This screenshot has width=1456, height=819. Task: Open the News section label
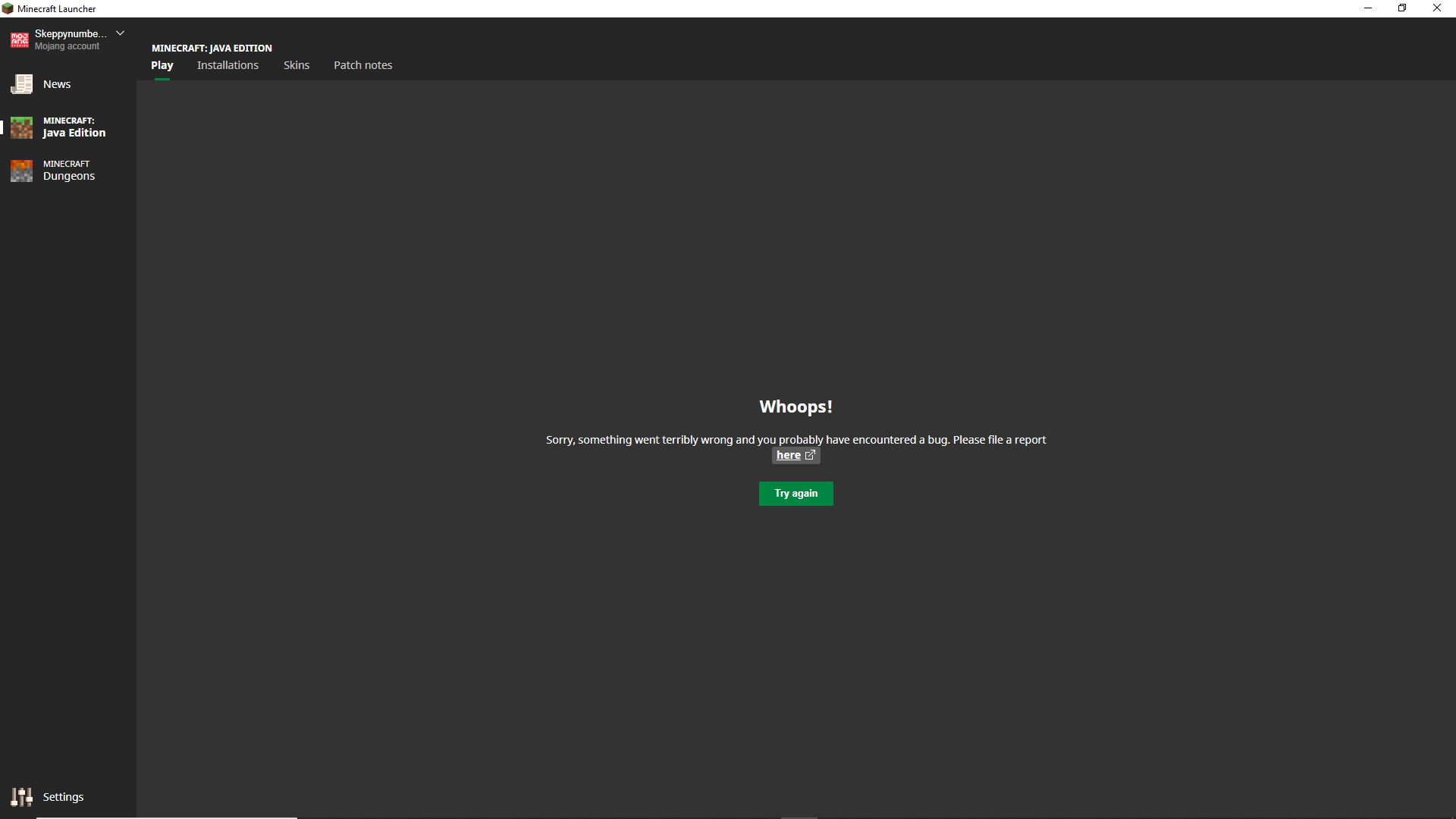(x=57, y=84)
